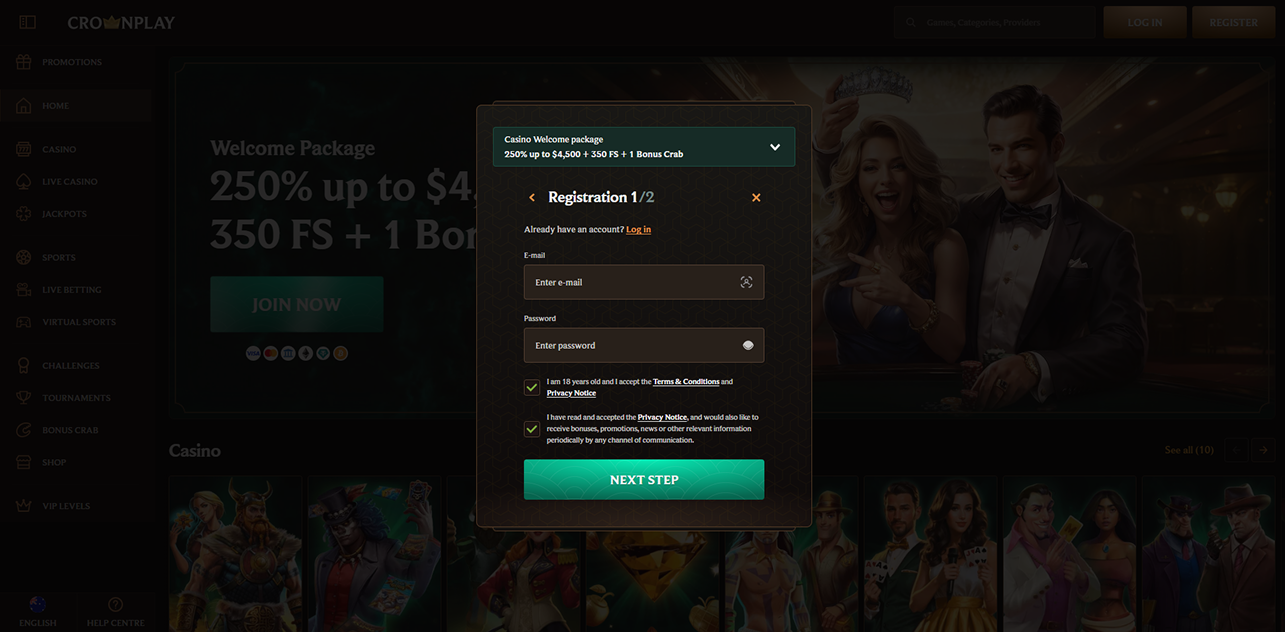Click the autofill icon in e-mail field
The height and width of the screenshot is (632, 1285).
(x=746, y=283)
